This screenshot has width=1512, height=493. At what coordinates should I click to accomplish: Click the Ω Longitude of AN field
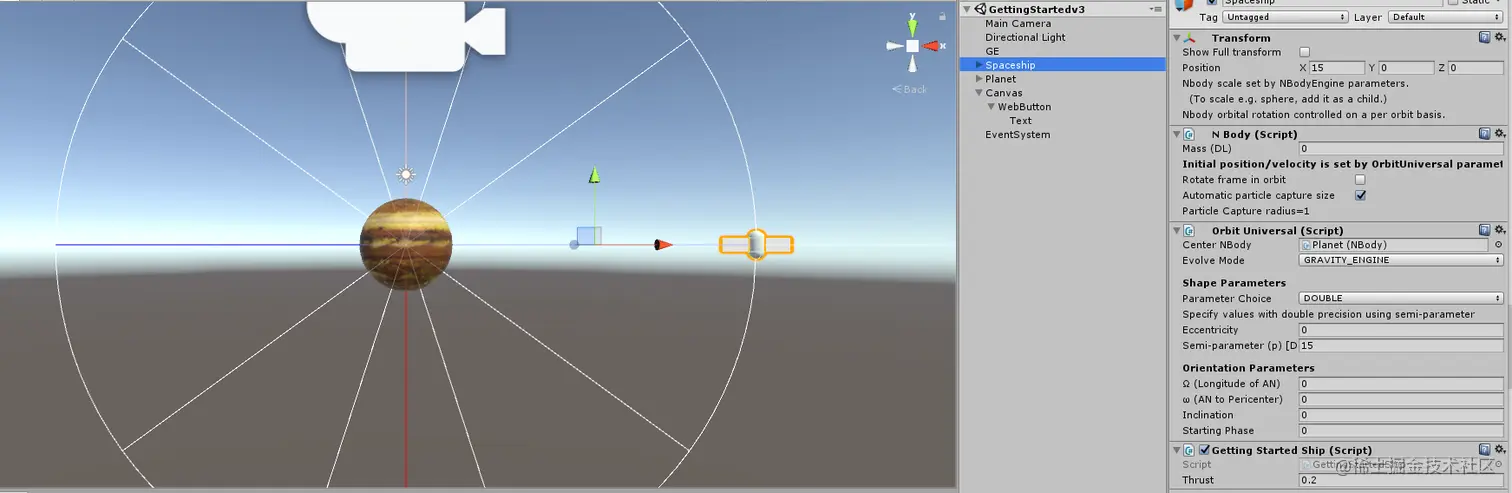tap(1401, 383)
